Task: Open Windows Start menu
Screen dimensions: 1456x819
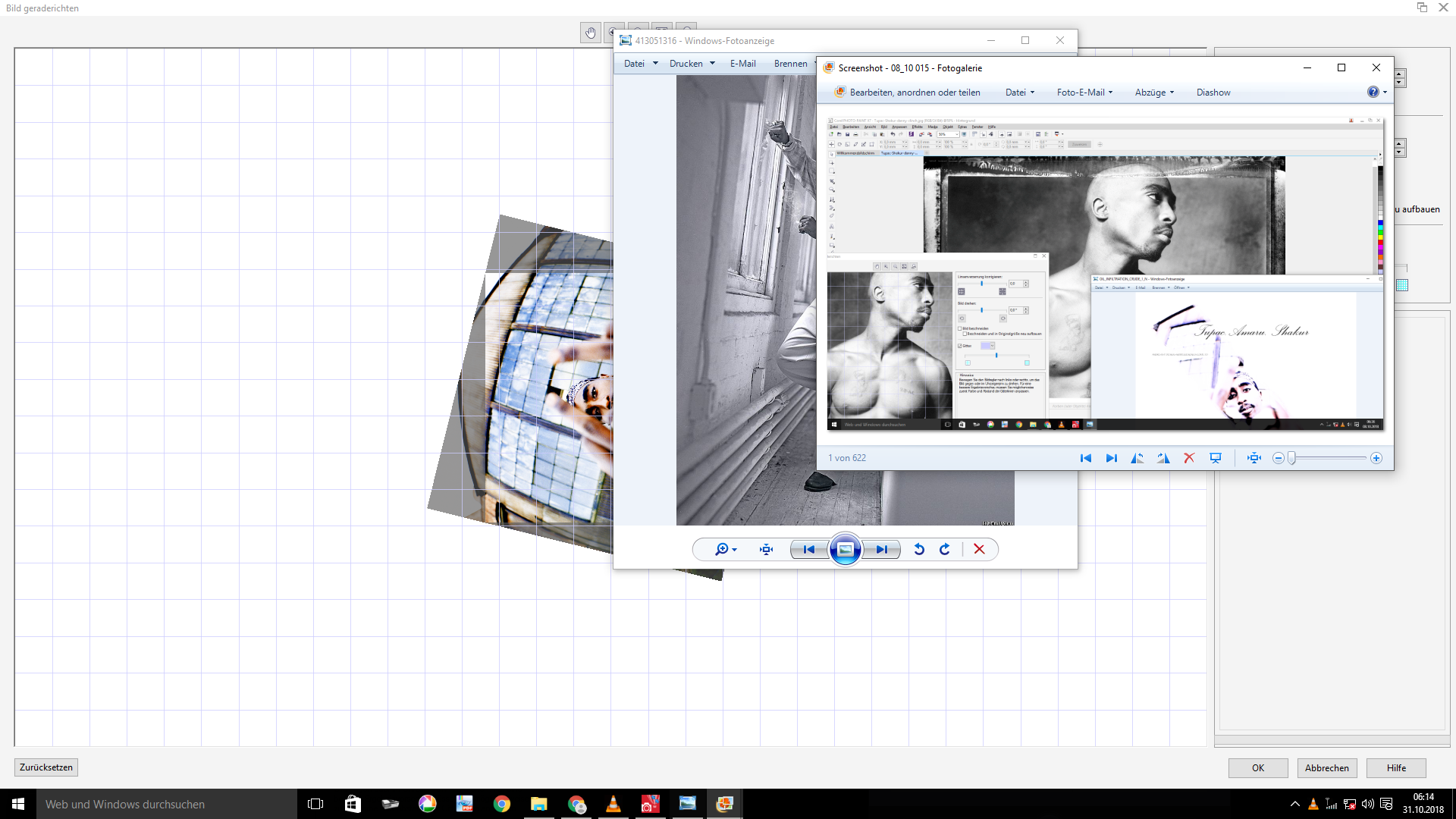Action: click(18, 804)
